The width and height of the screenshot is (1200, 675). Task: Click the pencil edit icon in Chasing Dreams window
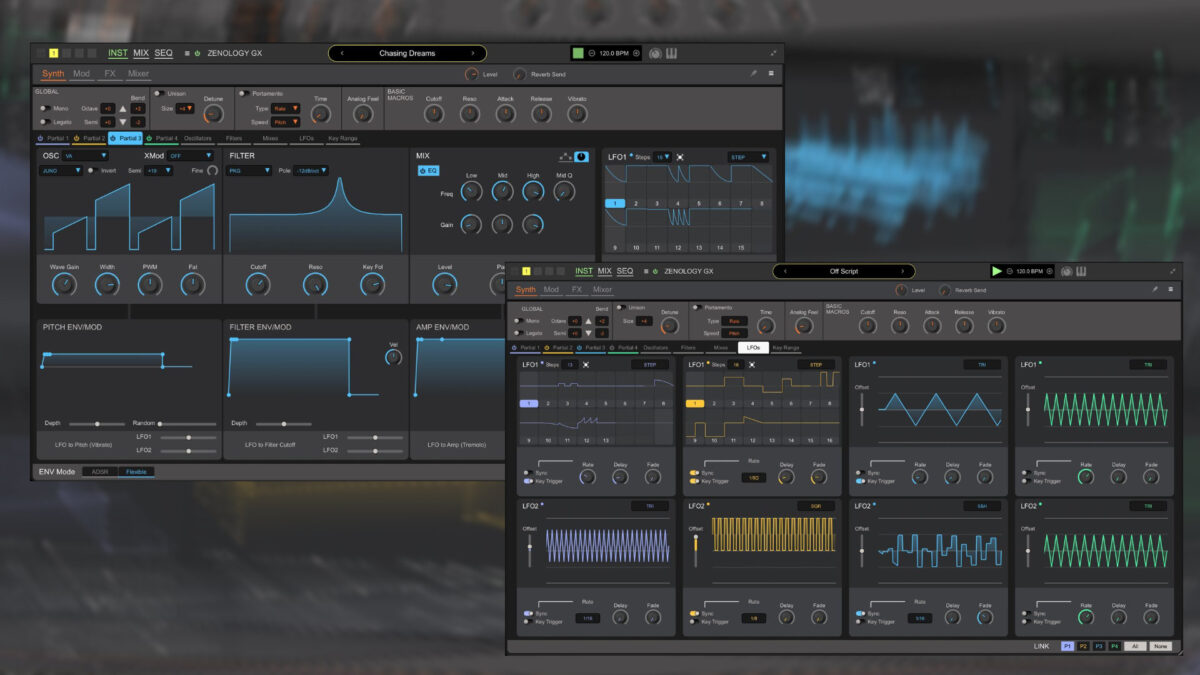click(753, 74)
